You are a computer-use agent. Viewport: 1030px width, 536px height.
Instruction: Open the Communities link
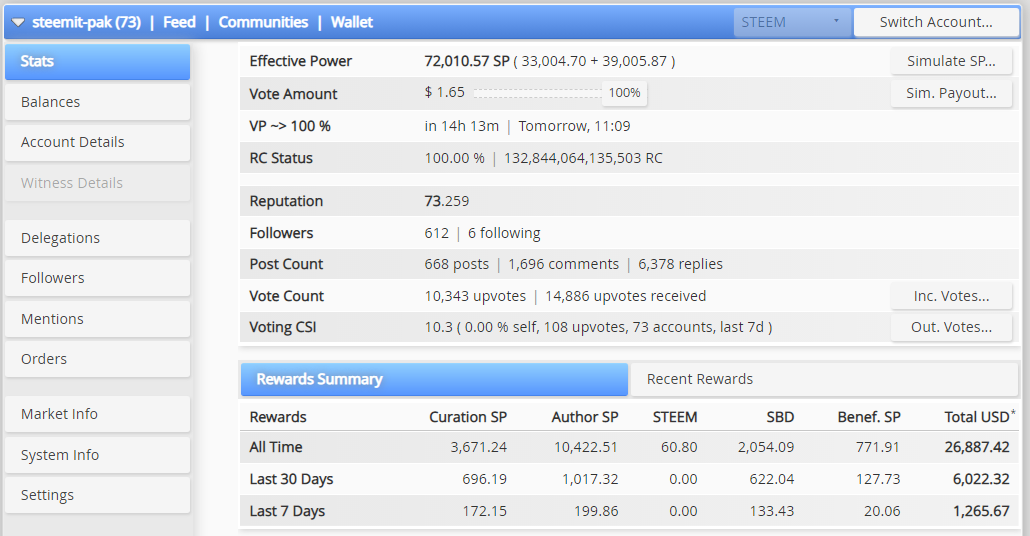pos(263,22)
